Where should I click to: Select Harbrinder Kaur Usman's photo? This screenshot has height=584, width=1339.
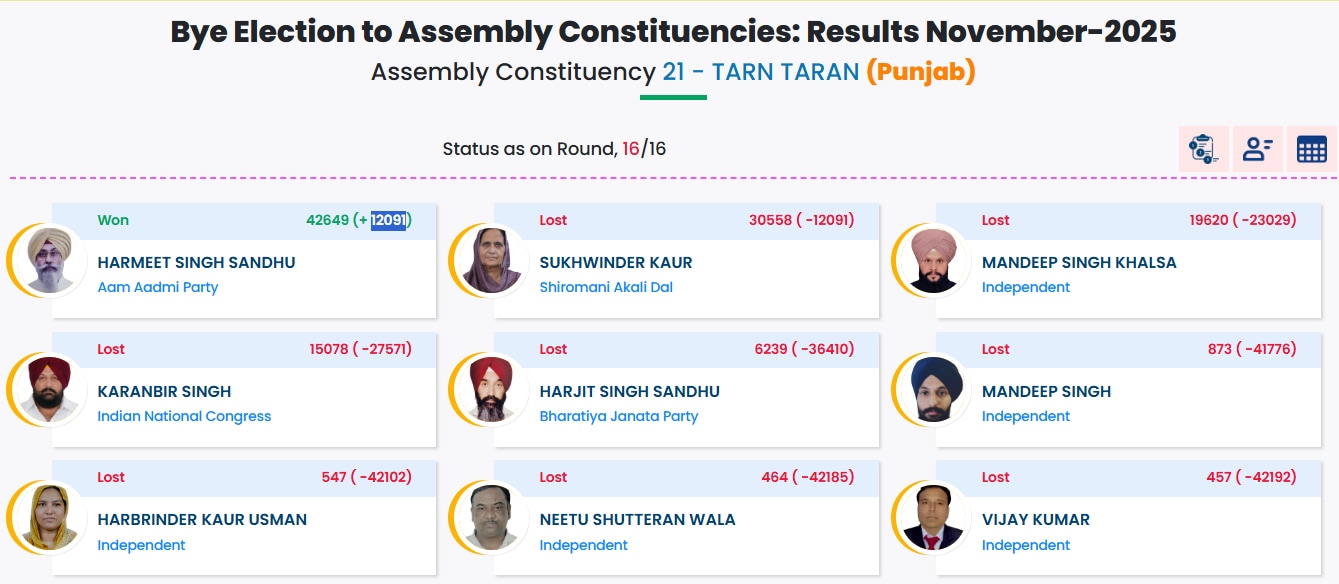pos(49,517)
